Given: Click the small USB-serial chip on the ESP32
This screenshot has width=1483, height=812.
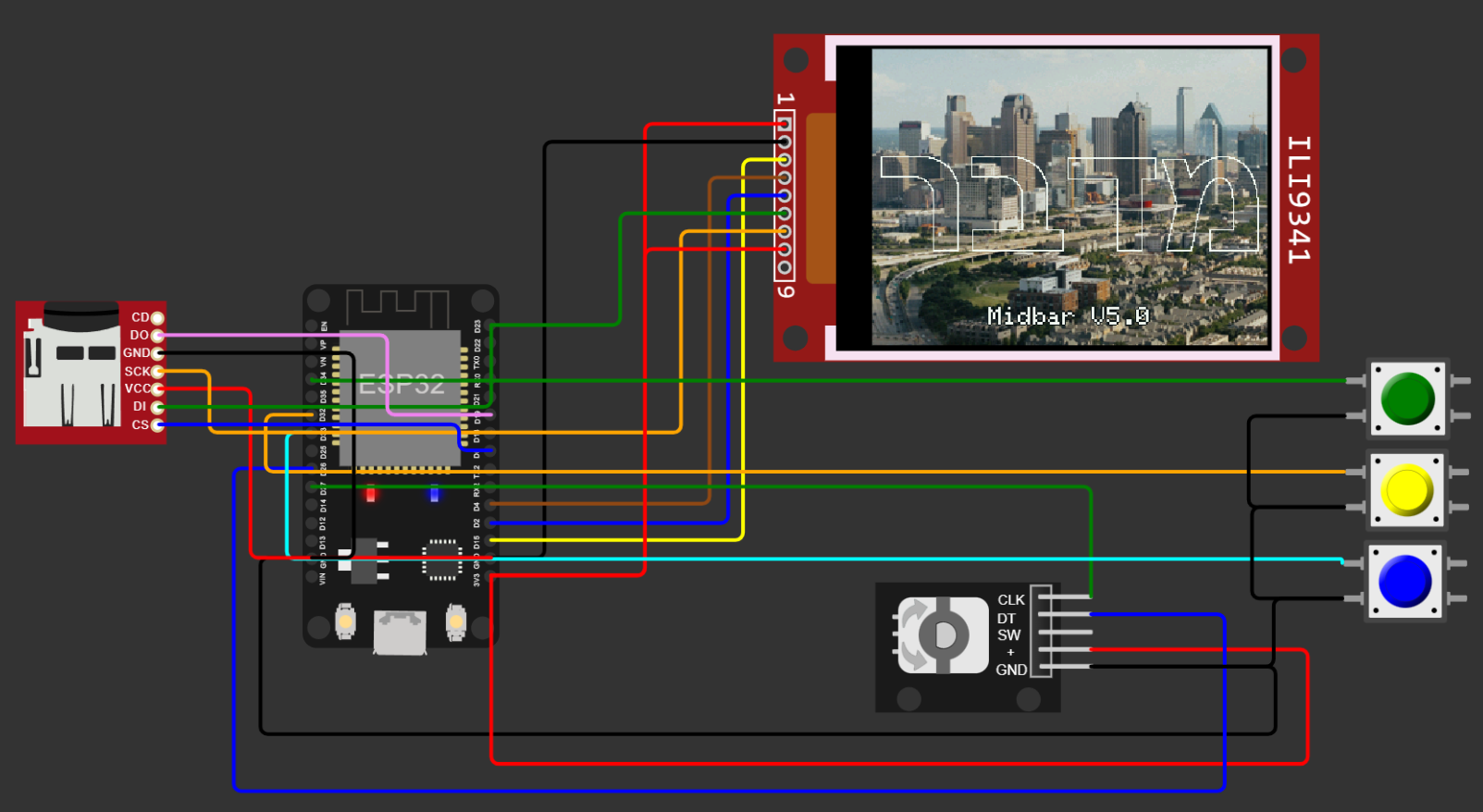Looking at the screenshot, I should [x=442, y=560].
